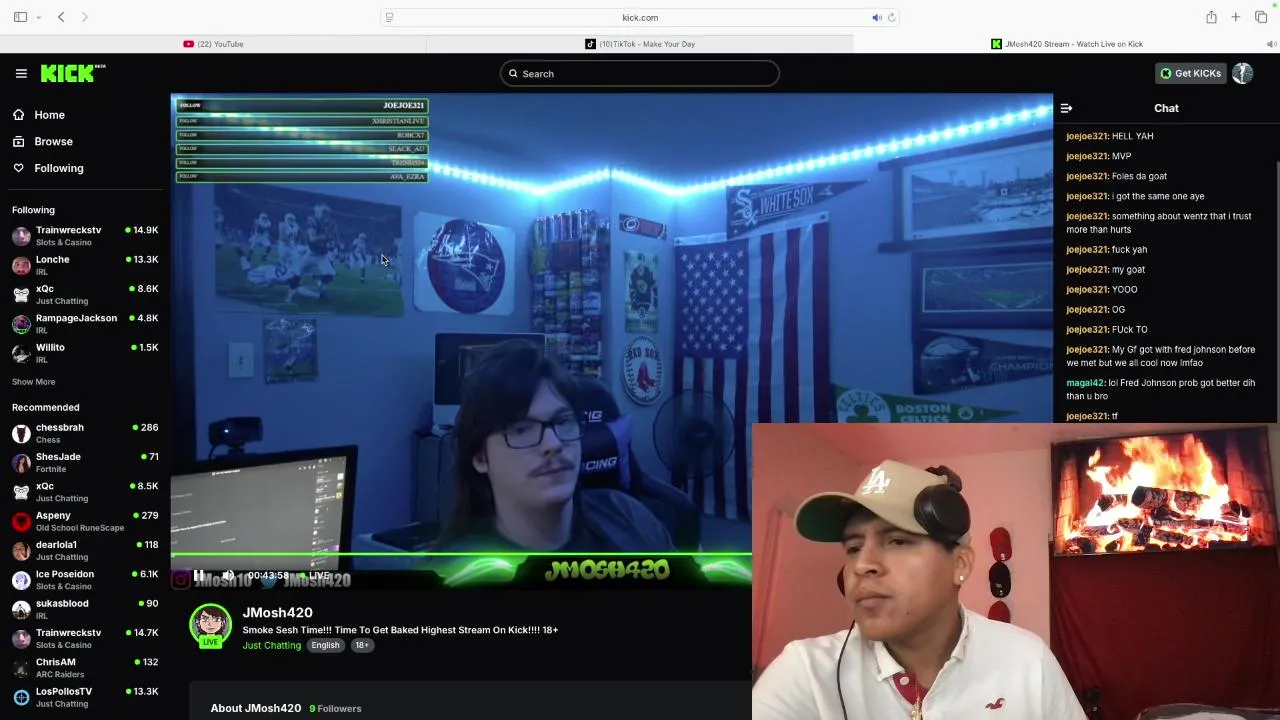Click JMosh420 streamer avatar
The width and height of the screenshot is (1280, 720).
pyautogui.click(x=210, y=625)
